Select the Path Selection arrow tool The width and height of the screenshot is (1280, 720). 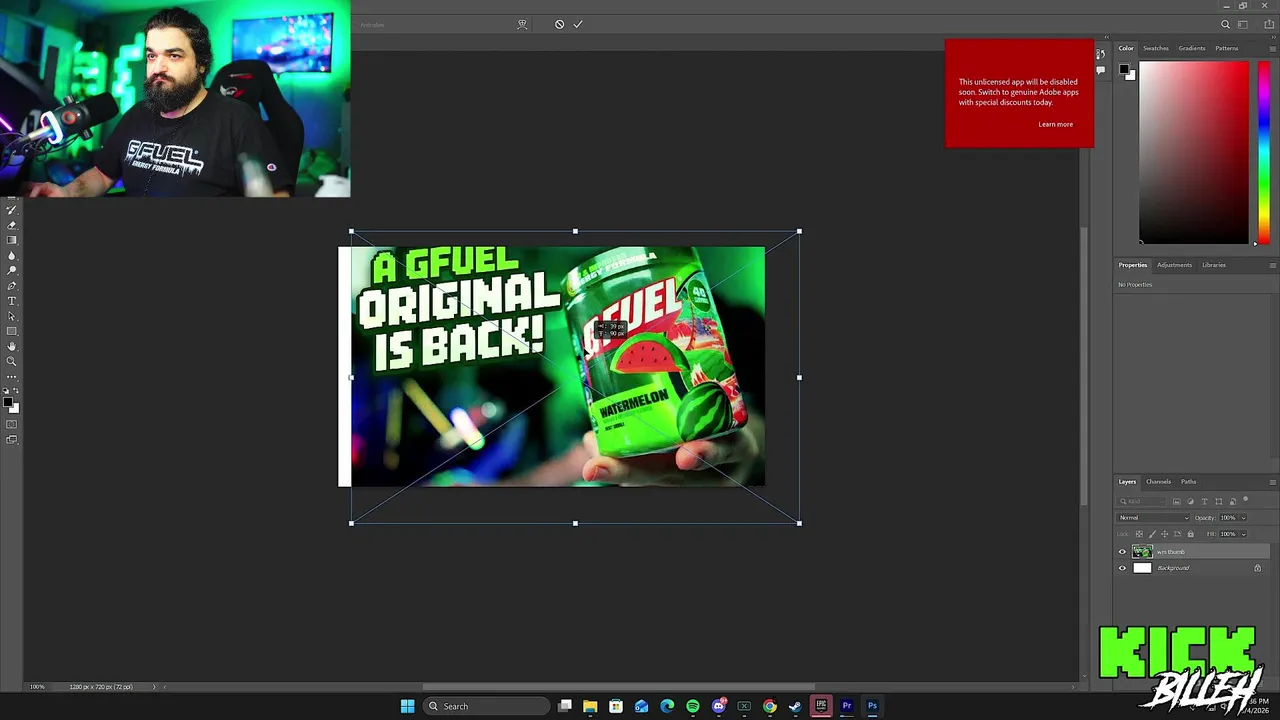12,316
